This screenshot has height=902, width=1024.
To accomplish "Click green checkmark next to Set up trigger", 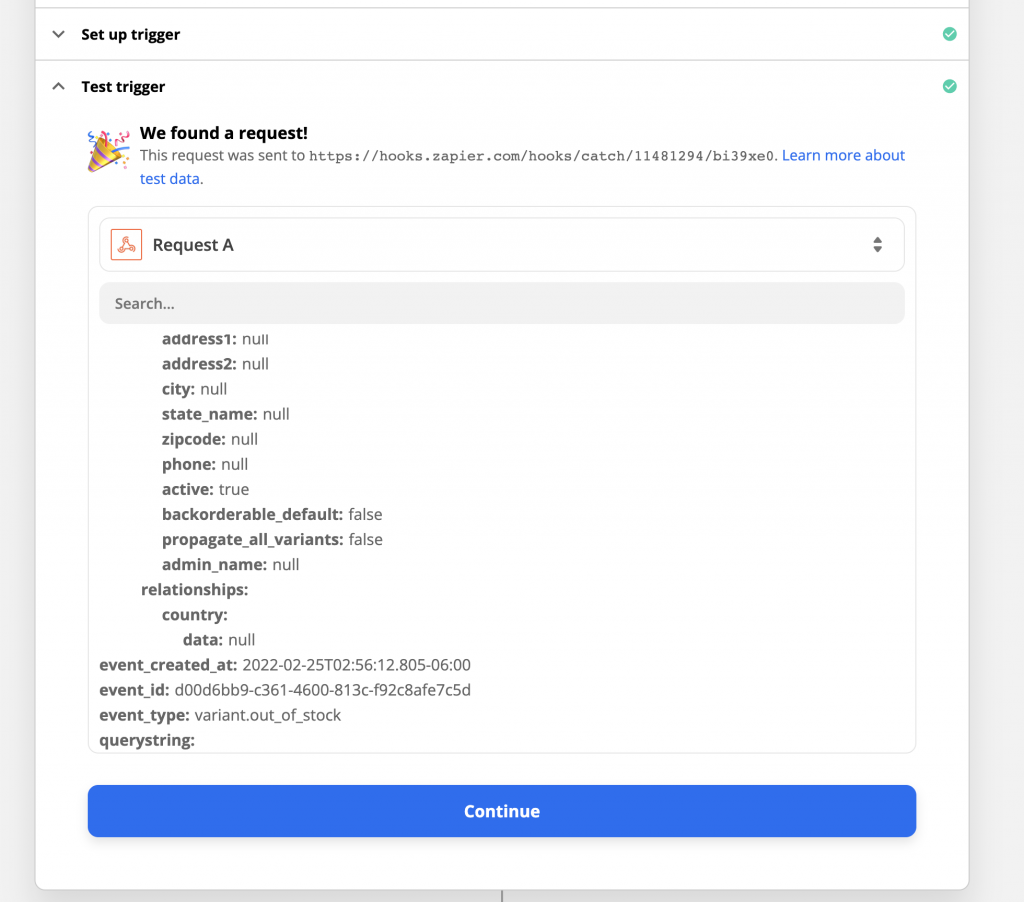I will (950, 34).
